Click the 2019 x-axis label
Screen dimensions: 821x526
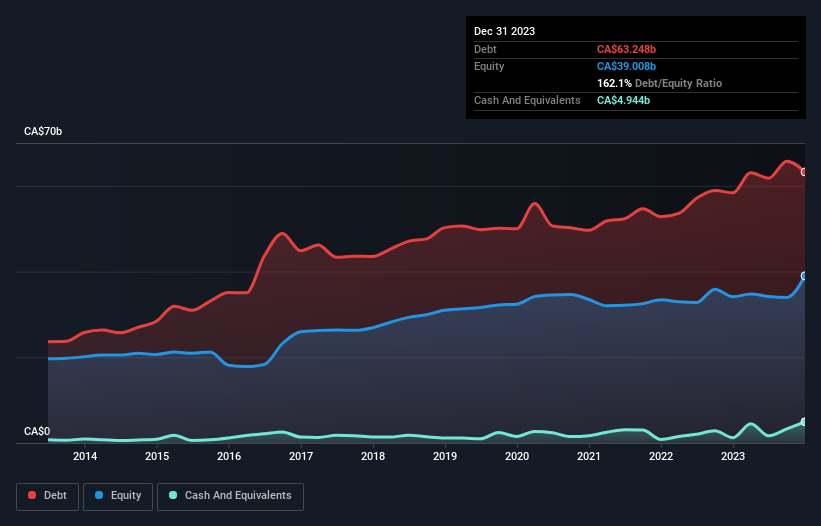coord(445,456)
